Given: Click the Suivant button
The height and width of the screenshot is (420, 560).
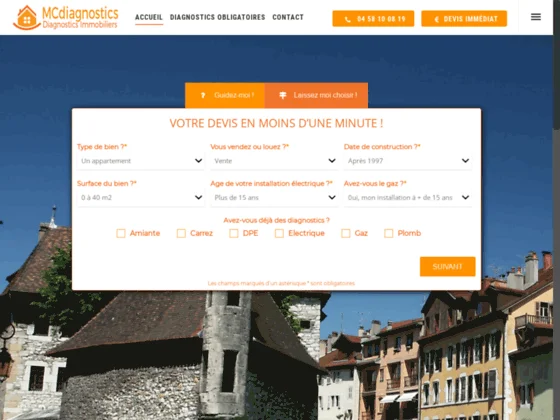Looking at the screenshot, I should click(448, 266).
